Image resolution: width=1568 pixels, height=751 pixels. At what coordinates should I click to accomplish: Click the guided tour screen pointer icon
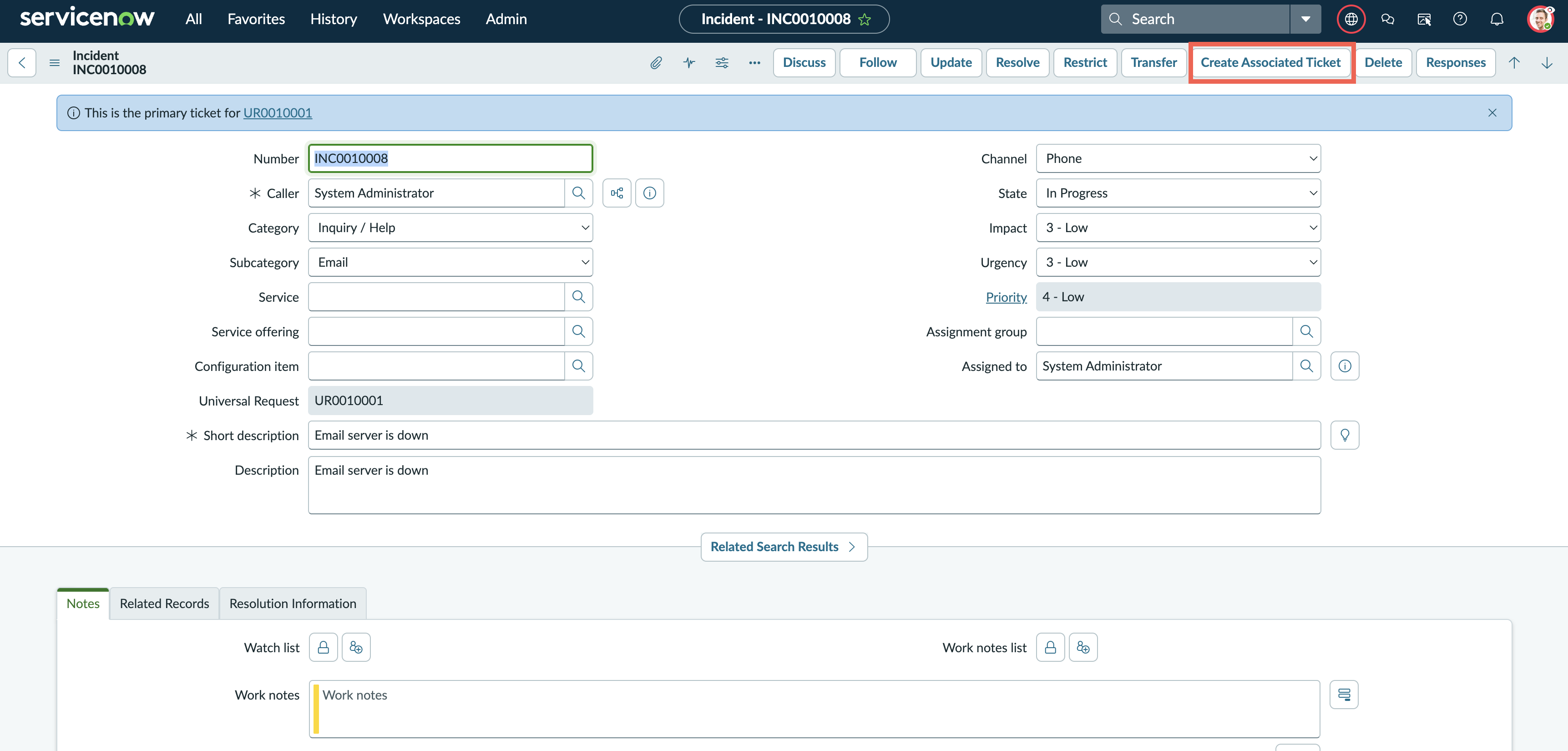[1424, 19]
